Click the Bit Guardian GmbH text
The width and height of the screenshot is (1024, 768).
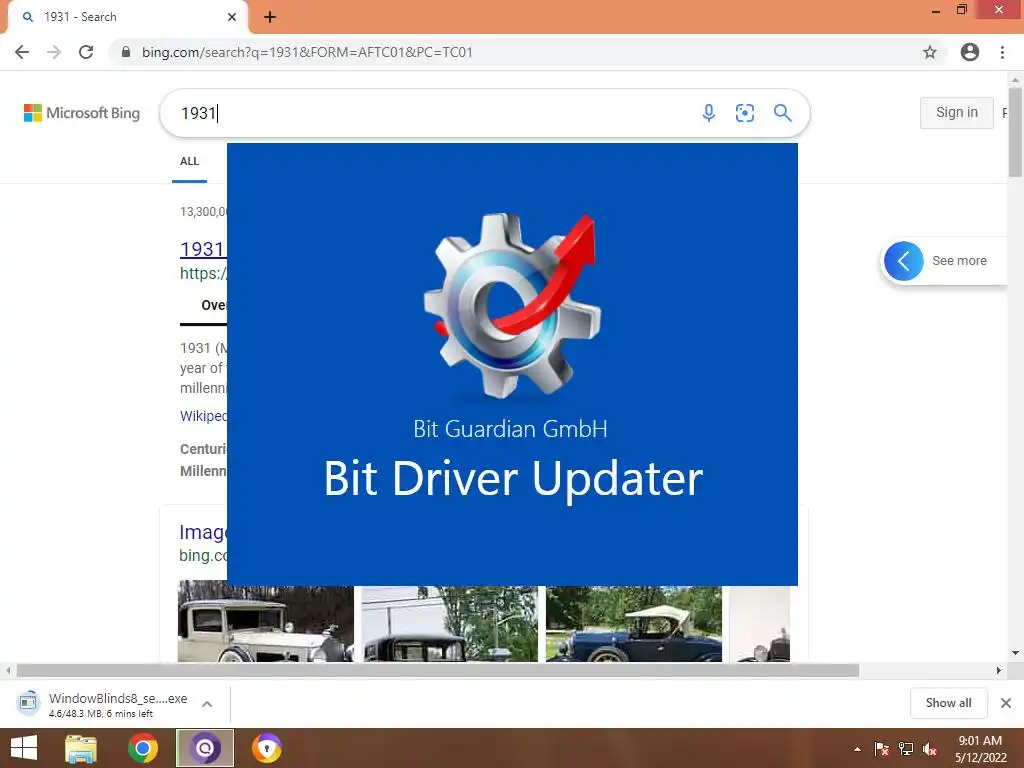(x=510, y=429)
